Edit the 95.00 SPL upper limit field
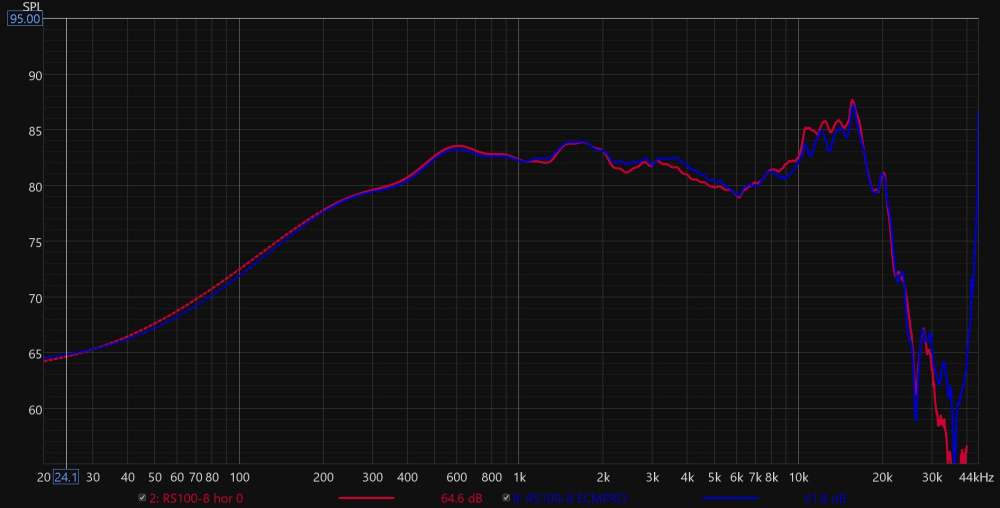This screenshot has height=508, width=1000. 25,18
